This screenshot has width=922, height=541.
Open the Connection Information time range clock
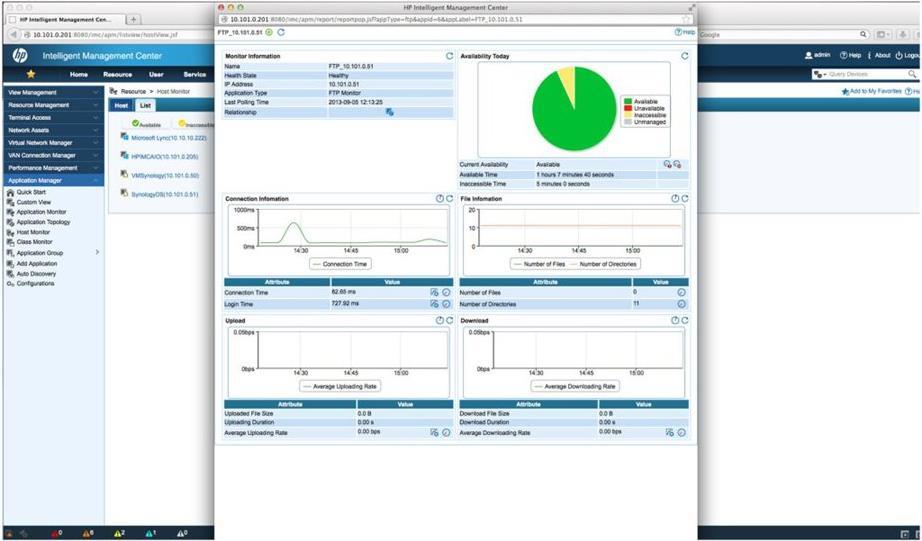pyautogui.click(x=439, y=198)
